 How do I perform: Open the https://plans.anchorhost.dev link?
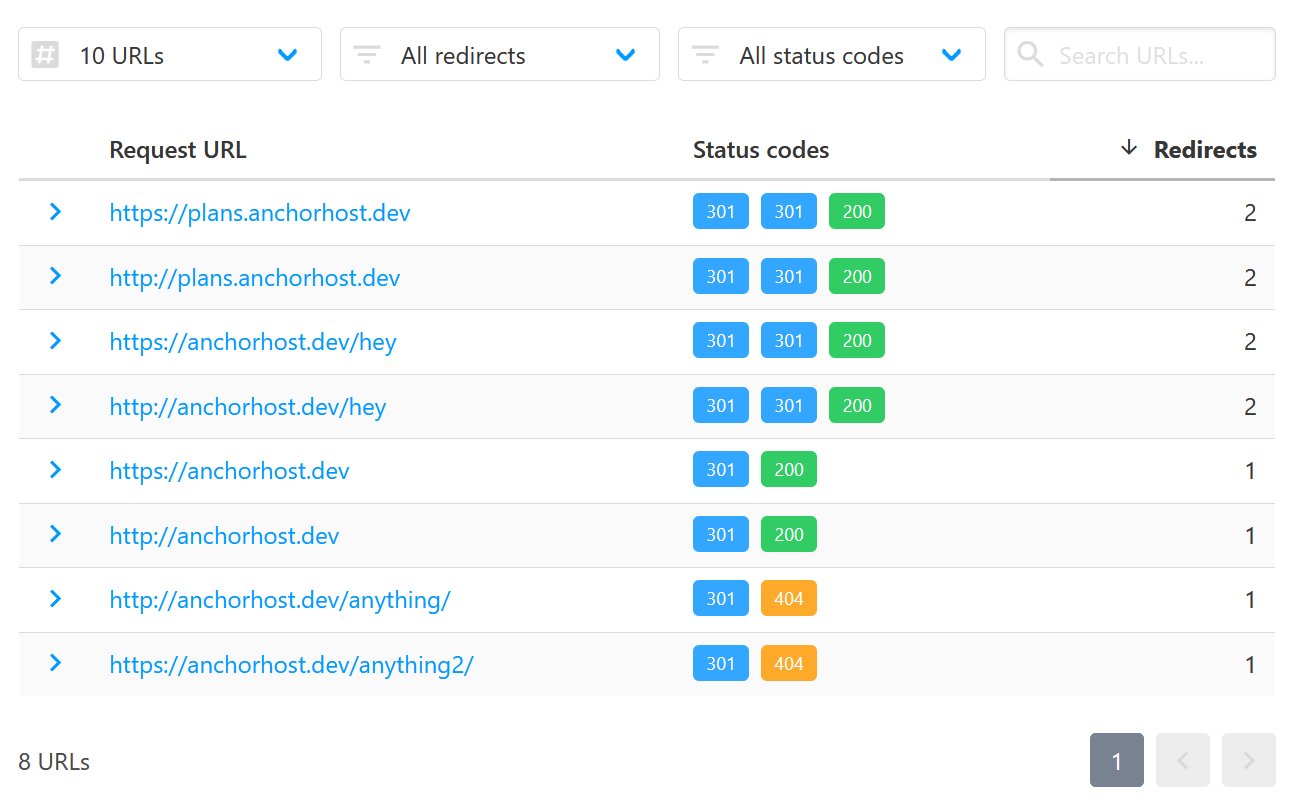coord(260,213)
